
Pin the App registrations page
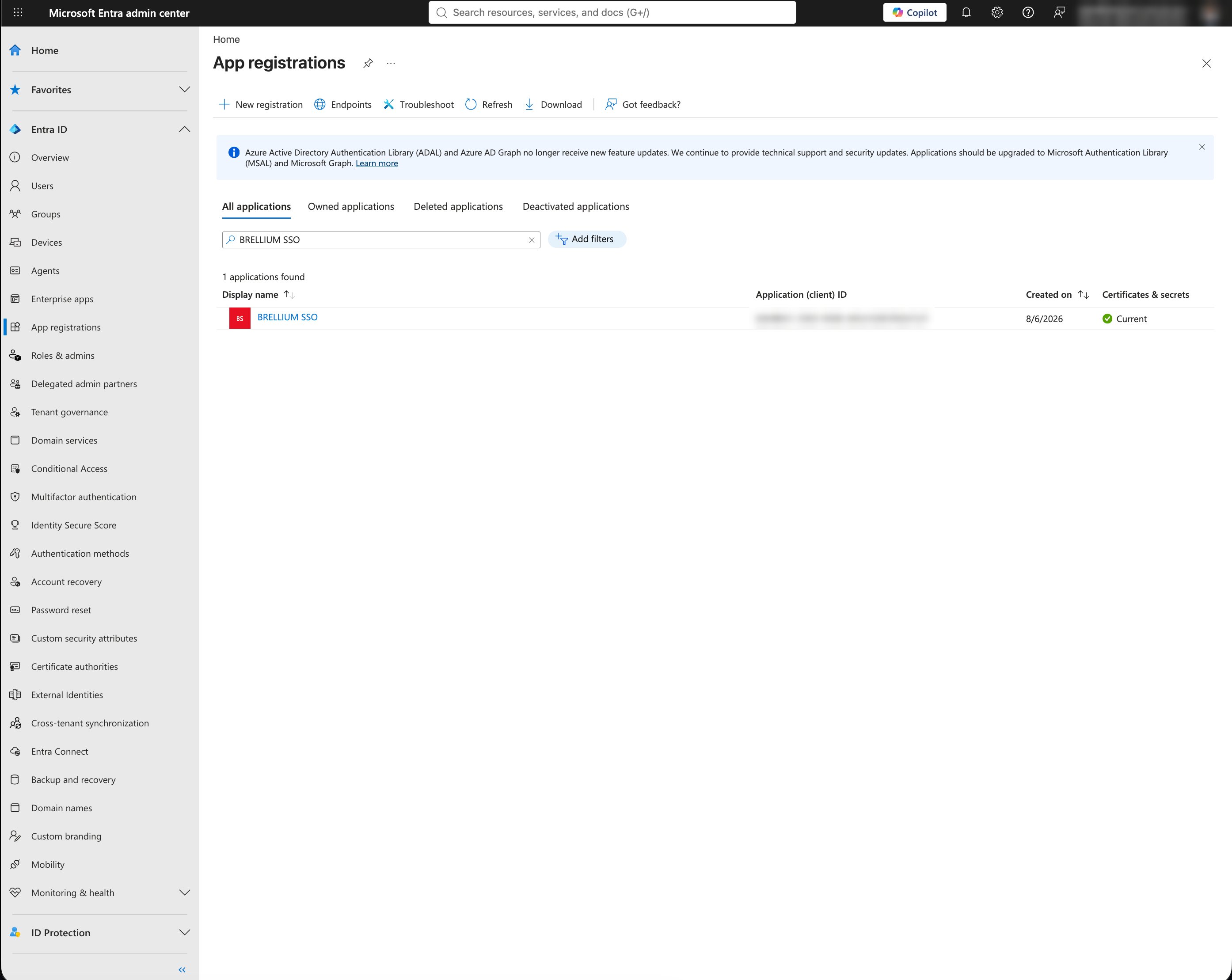tap(368, 64)
